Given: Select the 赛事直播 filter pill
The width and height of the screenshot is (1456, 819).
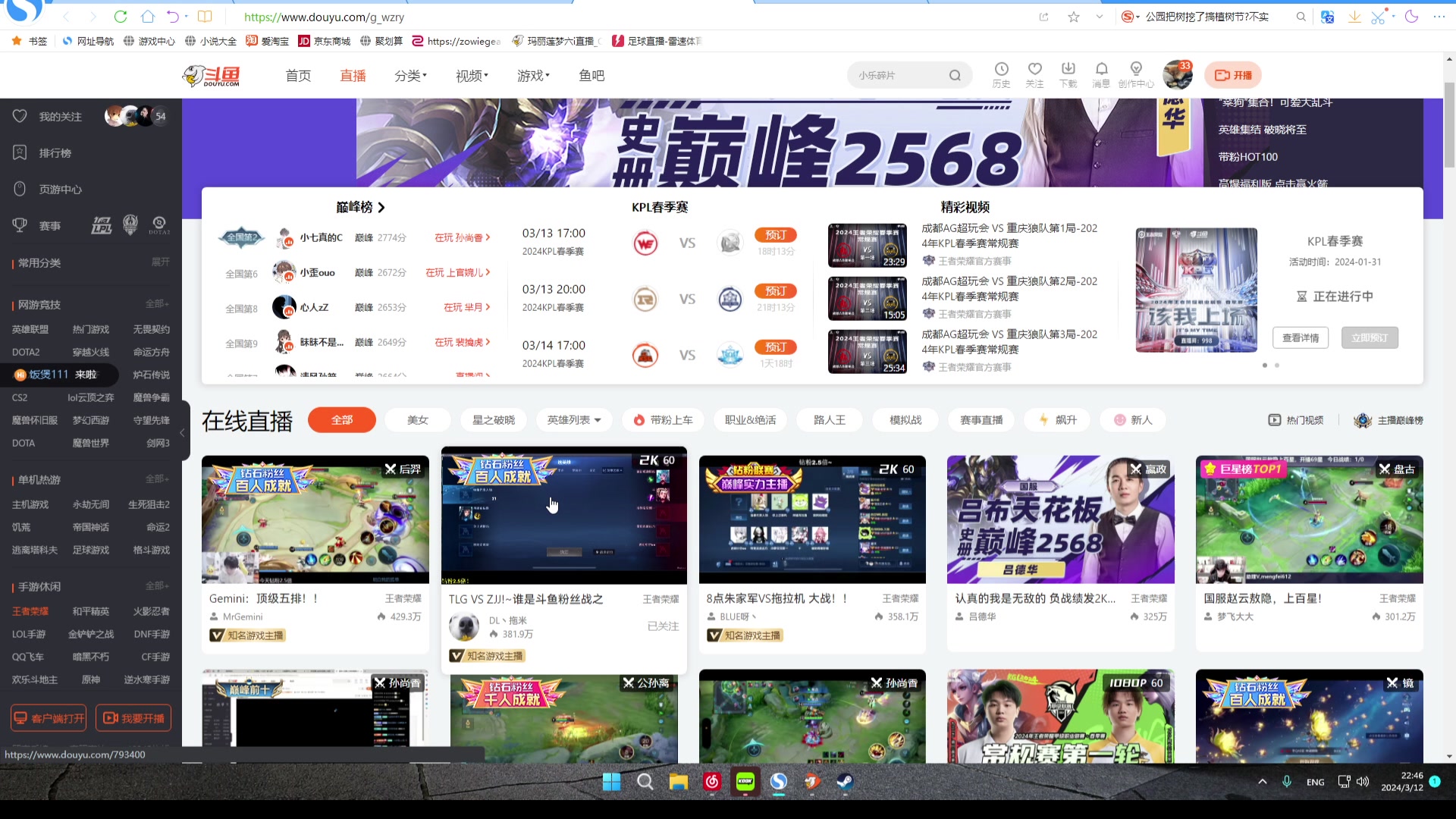Looking at the screenshot, I should click(x=981, y=420).
